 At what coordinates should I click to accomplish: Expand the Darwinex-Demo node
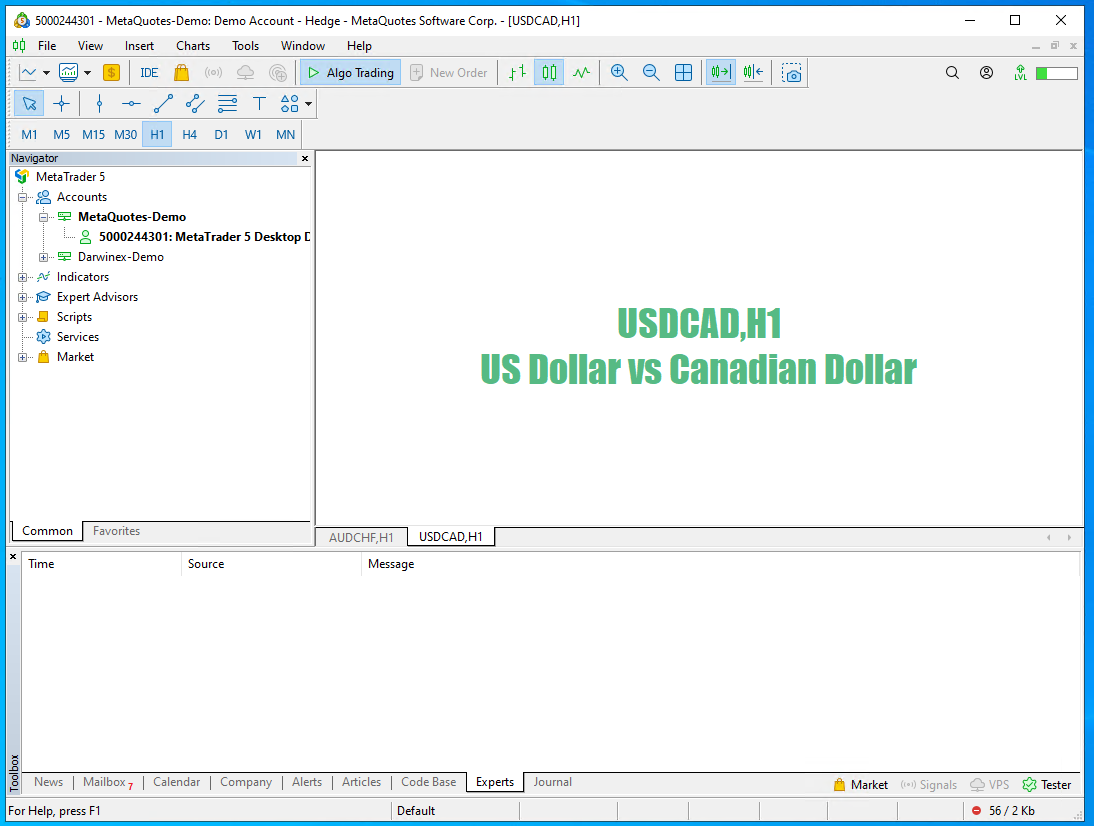tap(43, 257)
